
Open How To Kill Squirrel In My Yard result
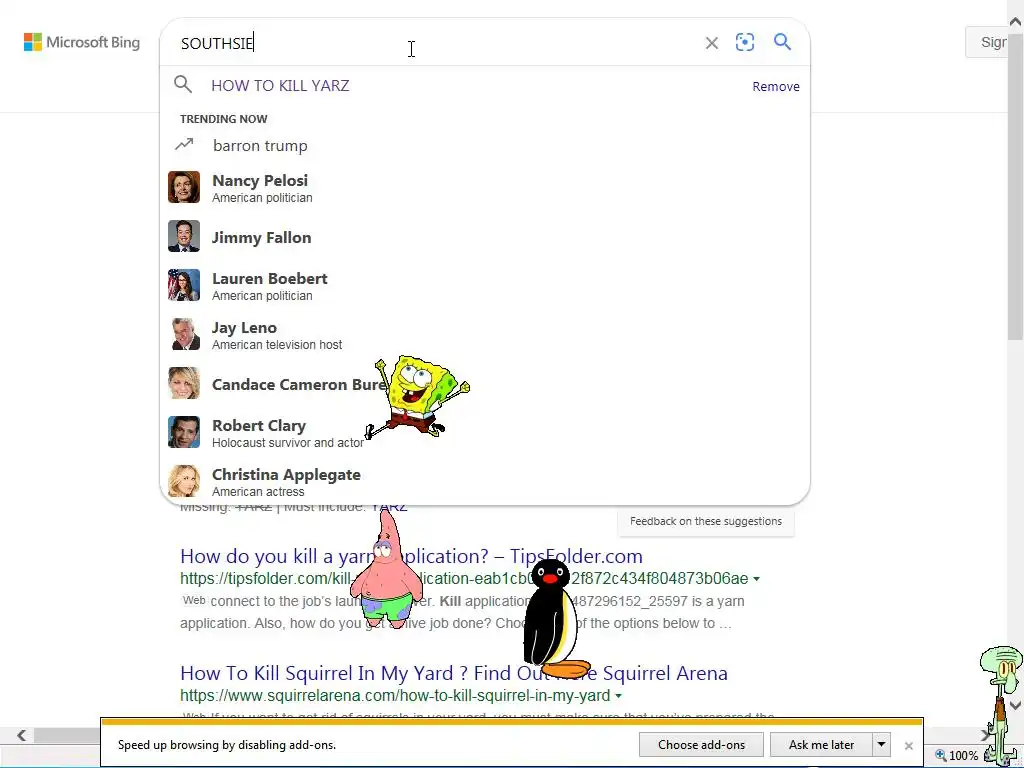point(454,673)
